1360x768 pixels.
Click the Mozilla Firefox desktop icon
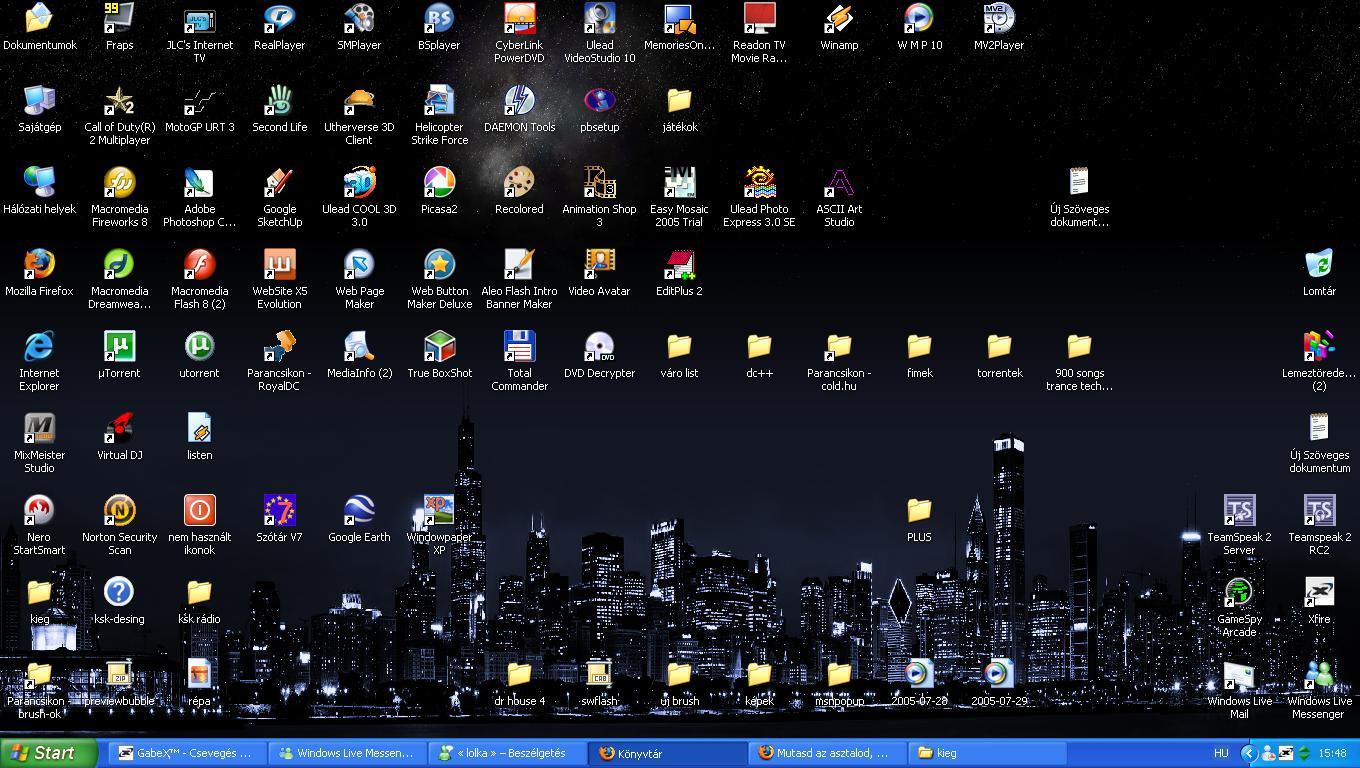[x=39, y=273]
